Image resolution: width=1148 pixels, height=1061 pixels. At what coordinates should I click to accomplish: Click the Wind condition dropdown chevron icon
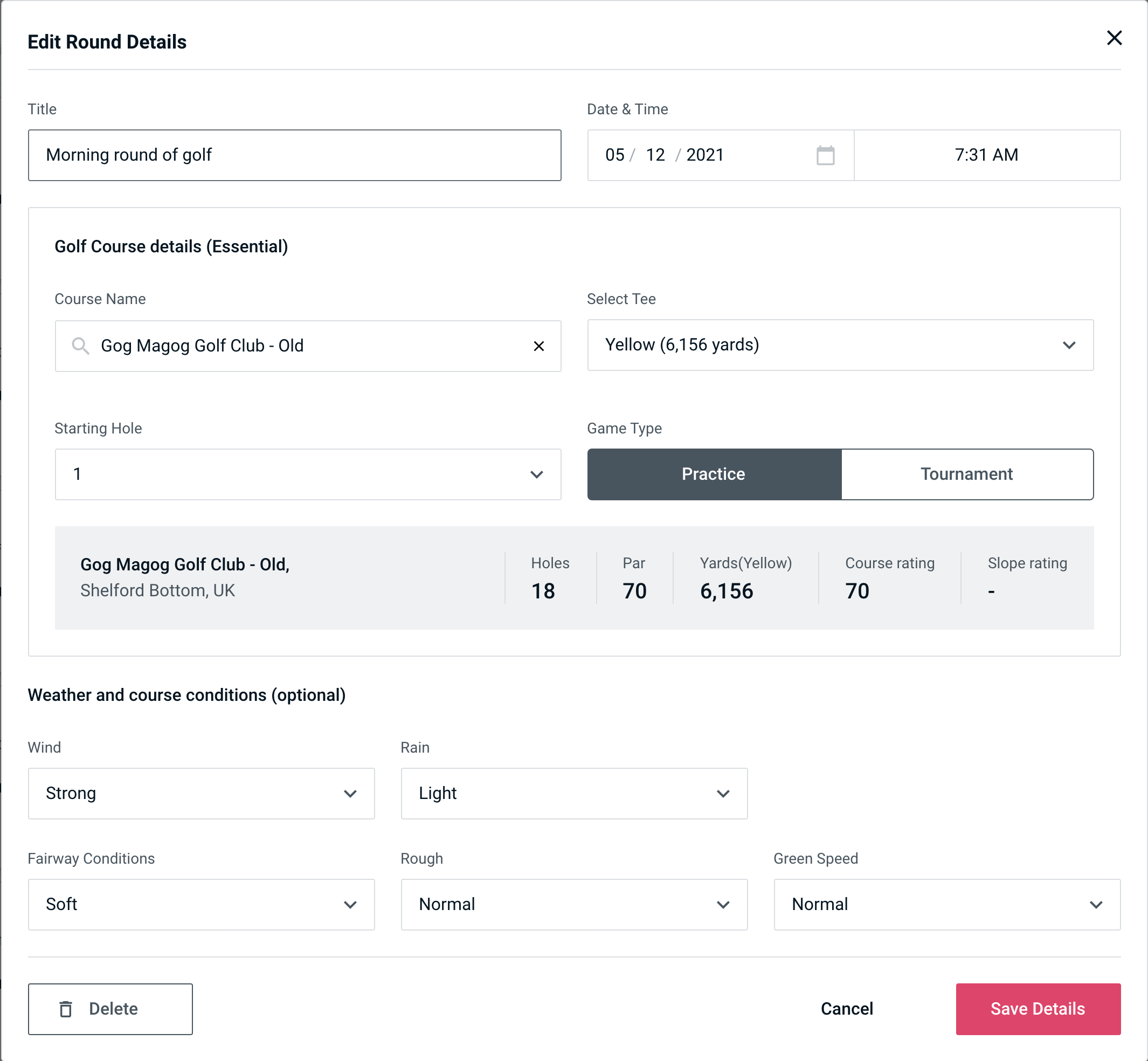[x=351, y=793]
